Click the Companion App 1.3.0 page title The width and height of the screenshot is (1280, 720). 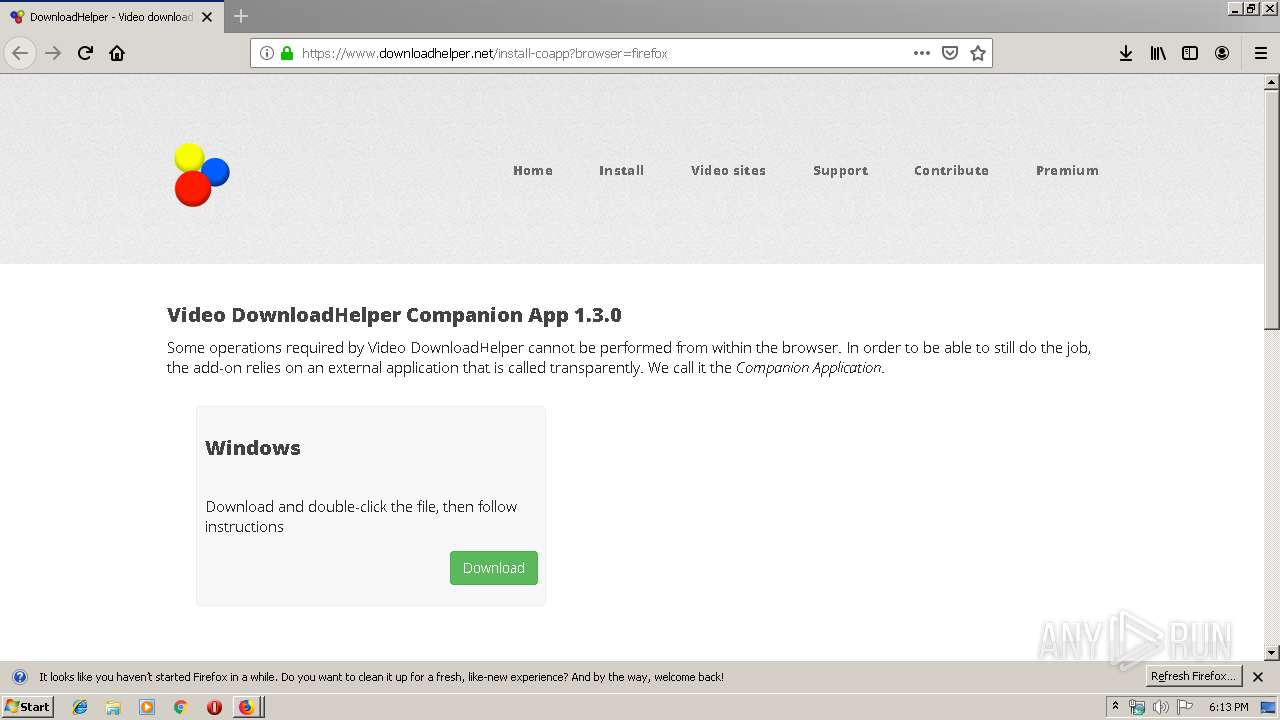point(394,315)
